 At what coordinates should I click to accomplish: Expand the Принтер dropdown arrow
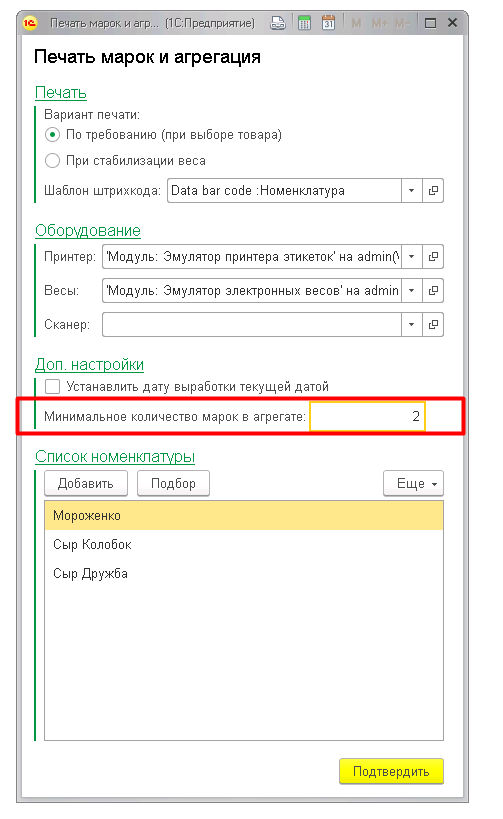412,256
